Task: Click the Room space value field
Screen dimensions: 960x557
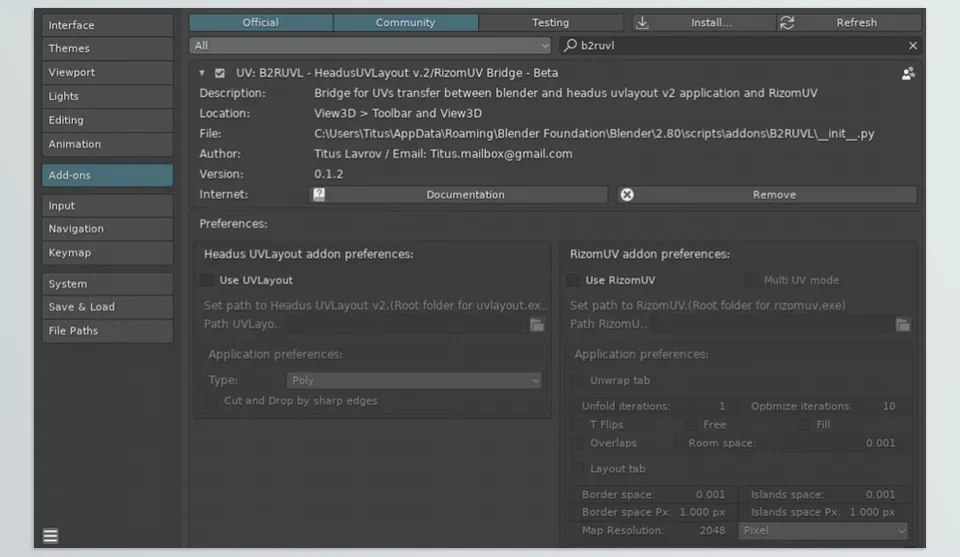Action: coord(791,443)
